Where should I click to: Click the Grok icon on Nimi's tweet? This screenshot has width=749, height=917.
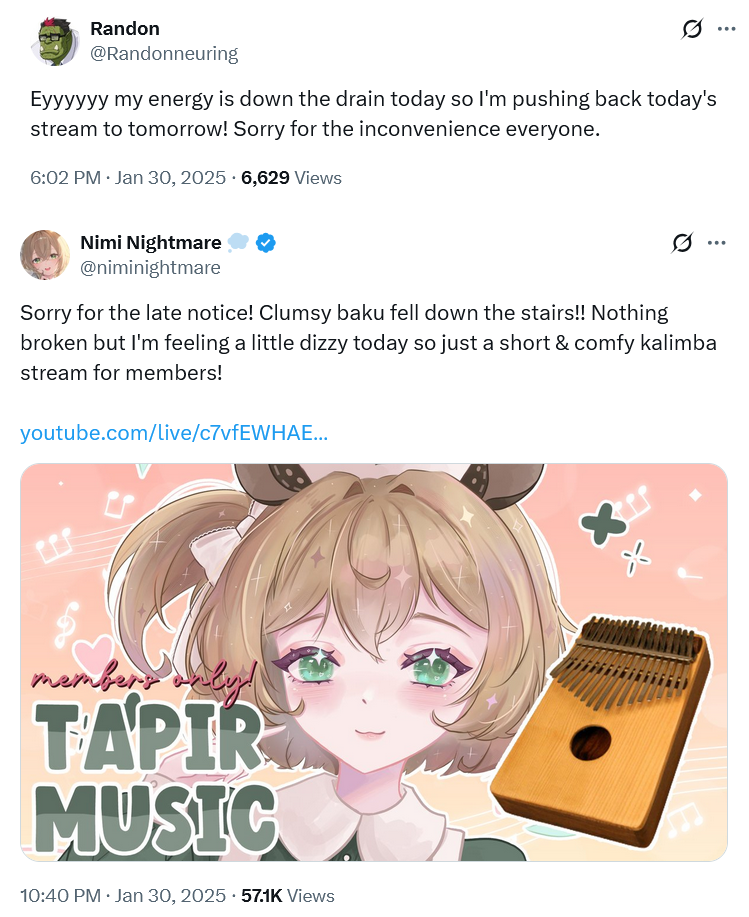point(682,243)
